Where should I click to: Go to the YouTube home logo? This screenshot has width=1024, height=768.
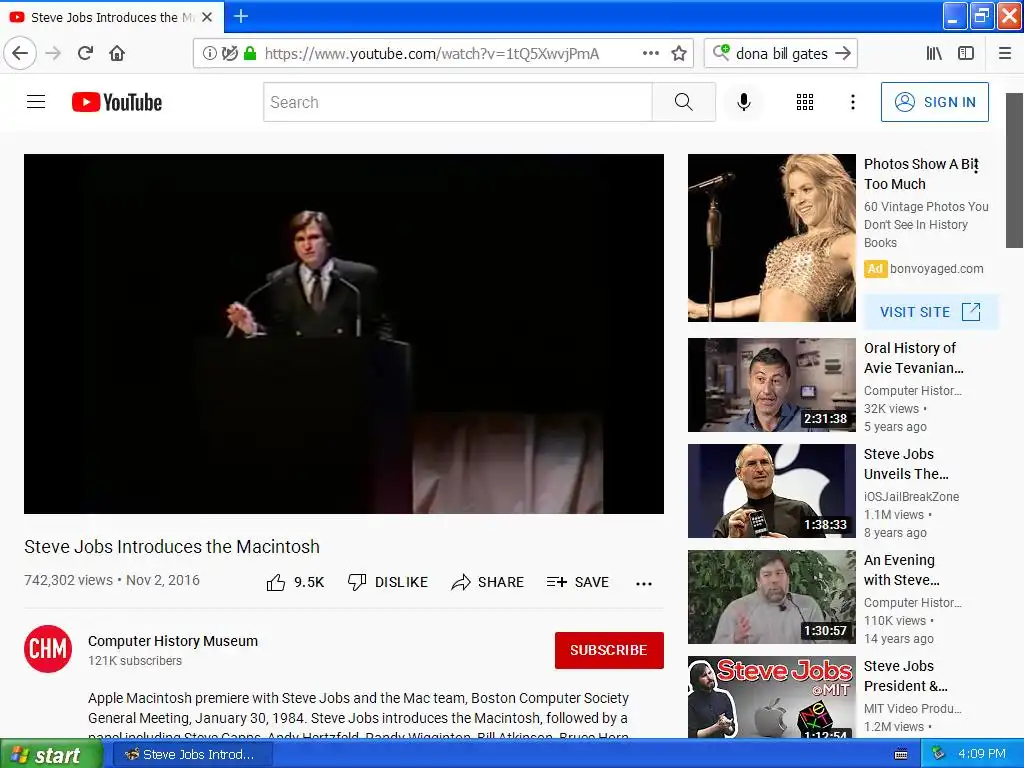(117, 102)
